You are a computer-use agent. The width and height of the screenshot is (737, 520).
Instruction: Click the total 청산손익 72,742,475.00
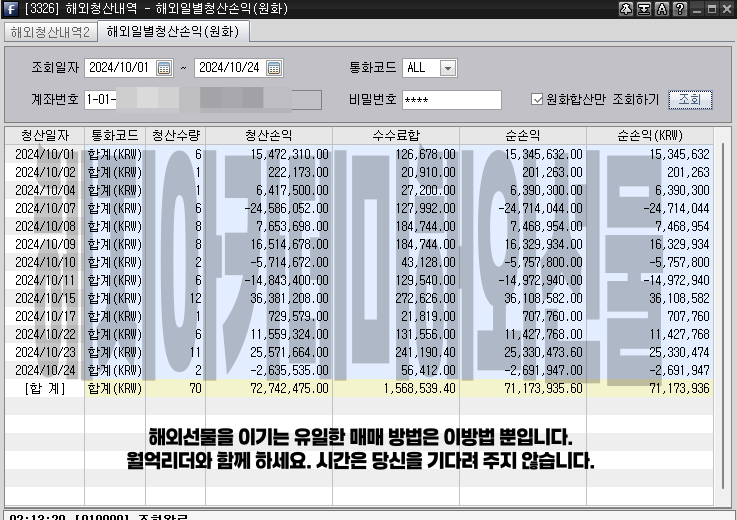tap(289, 388)
